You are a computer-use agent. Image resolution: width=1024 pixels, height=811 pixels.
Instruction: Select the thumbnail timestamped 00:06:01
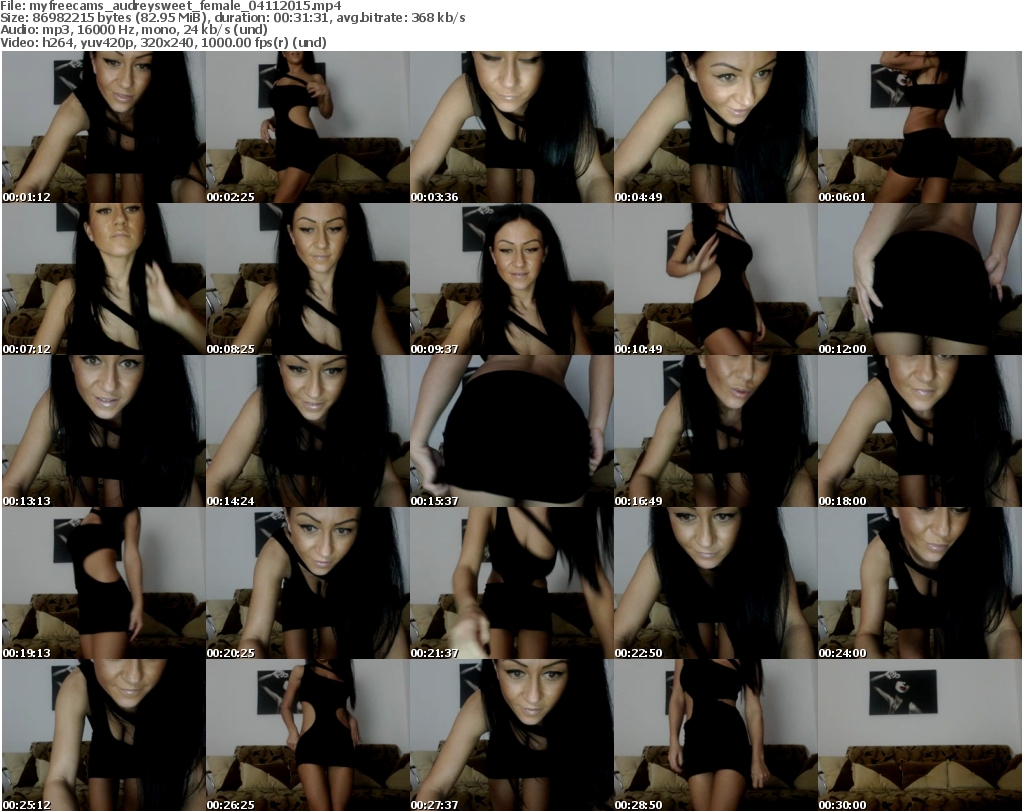click(x=919, y=127)
